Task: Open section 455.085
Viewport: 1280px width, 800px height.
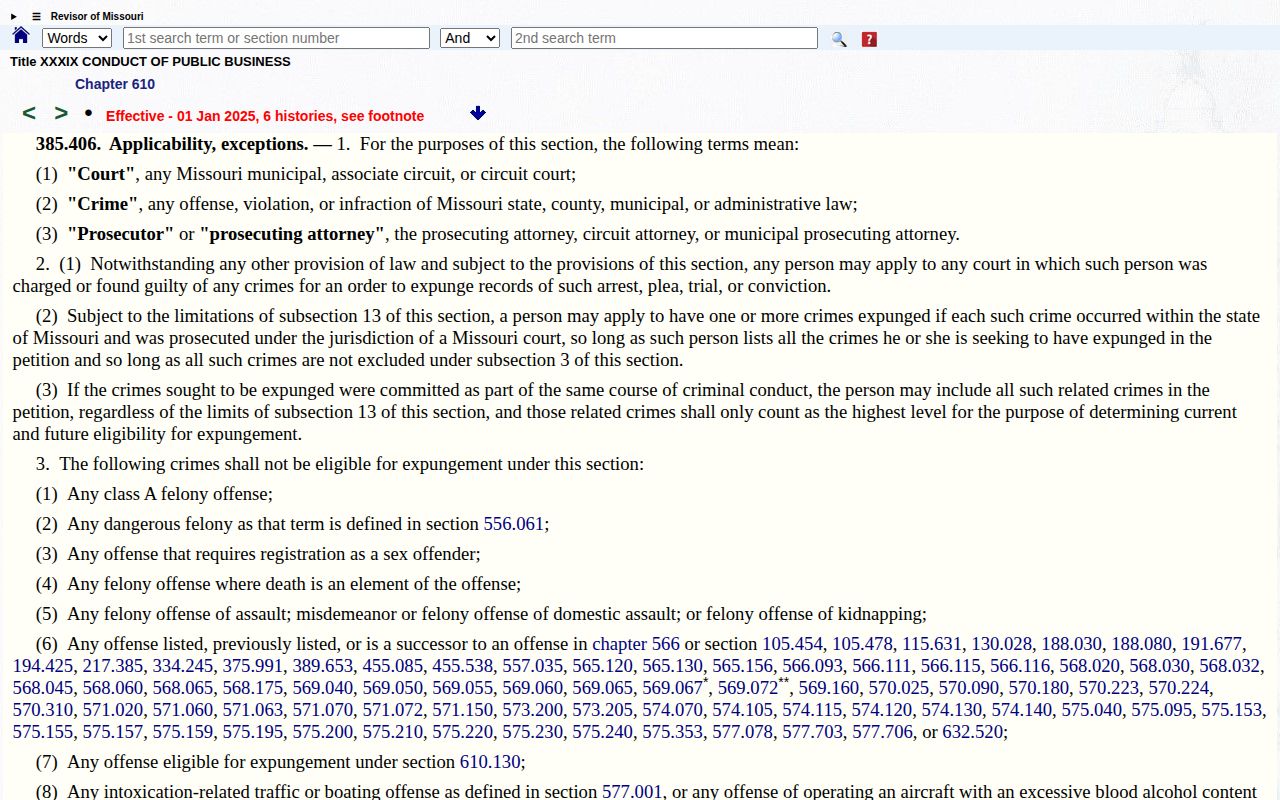Action: point(393,666)
